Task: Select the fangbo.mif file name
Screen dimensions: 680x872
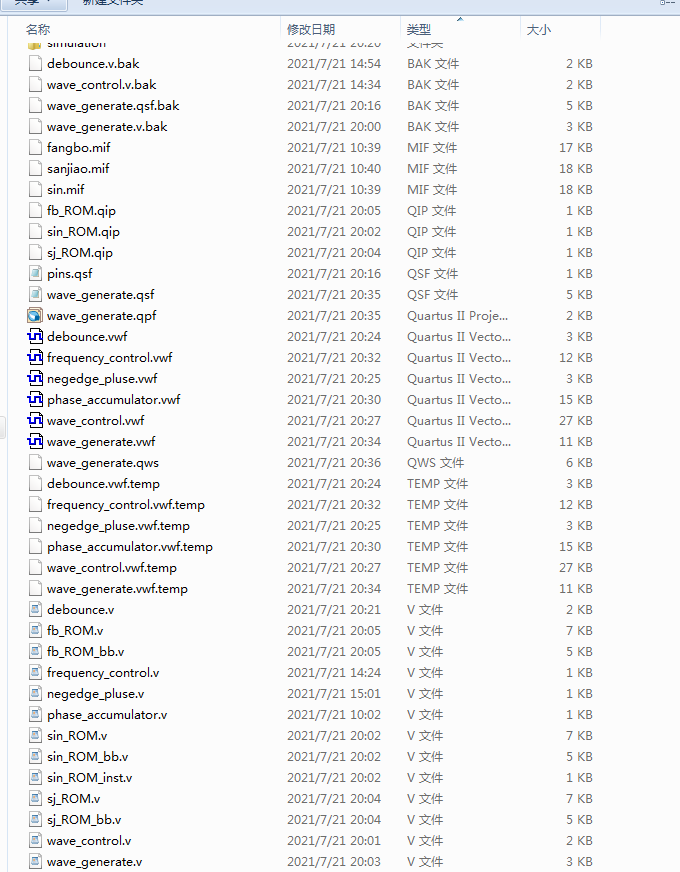Action: (78, 148)
